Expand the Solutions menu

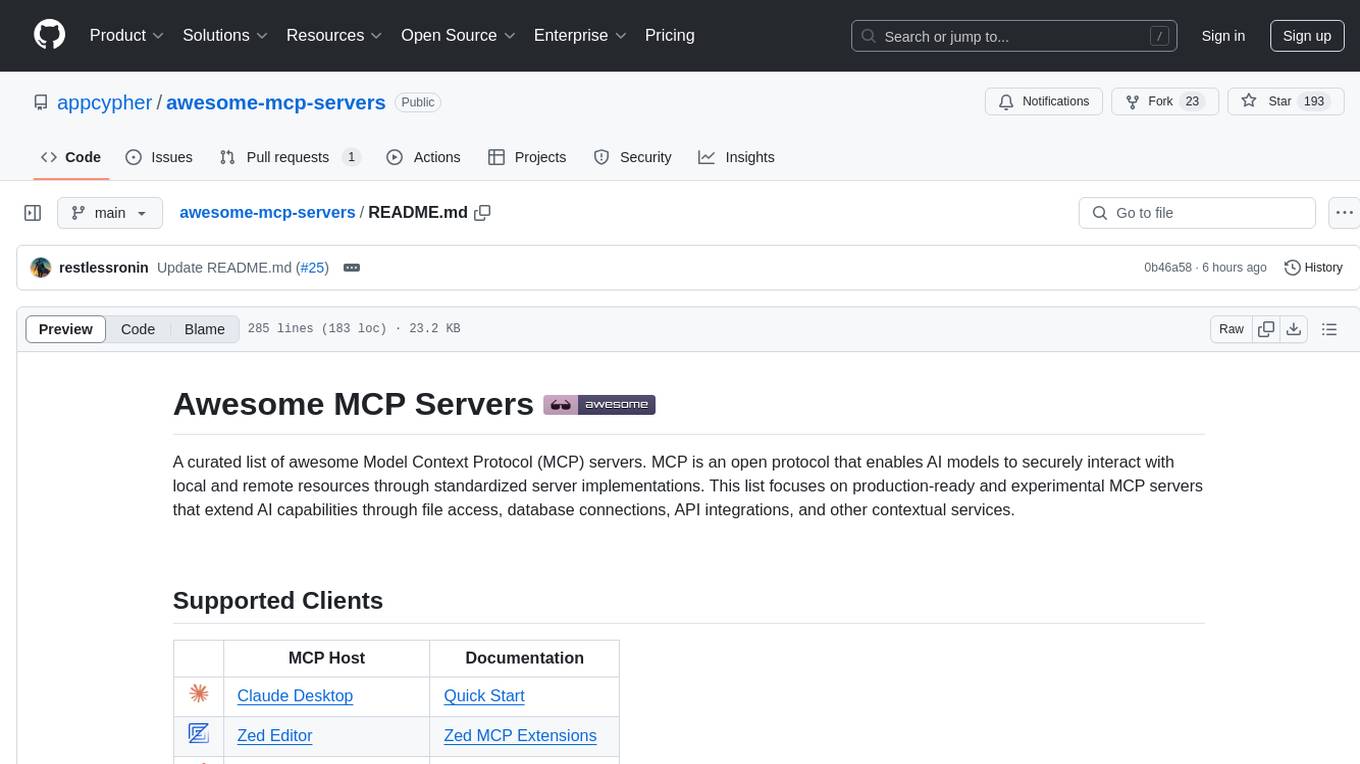point(225,35)
